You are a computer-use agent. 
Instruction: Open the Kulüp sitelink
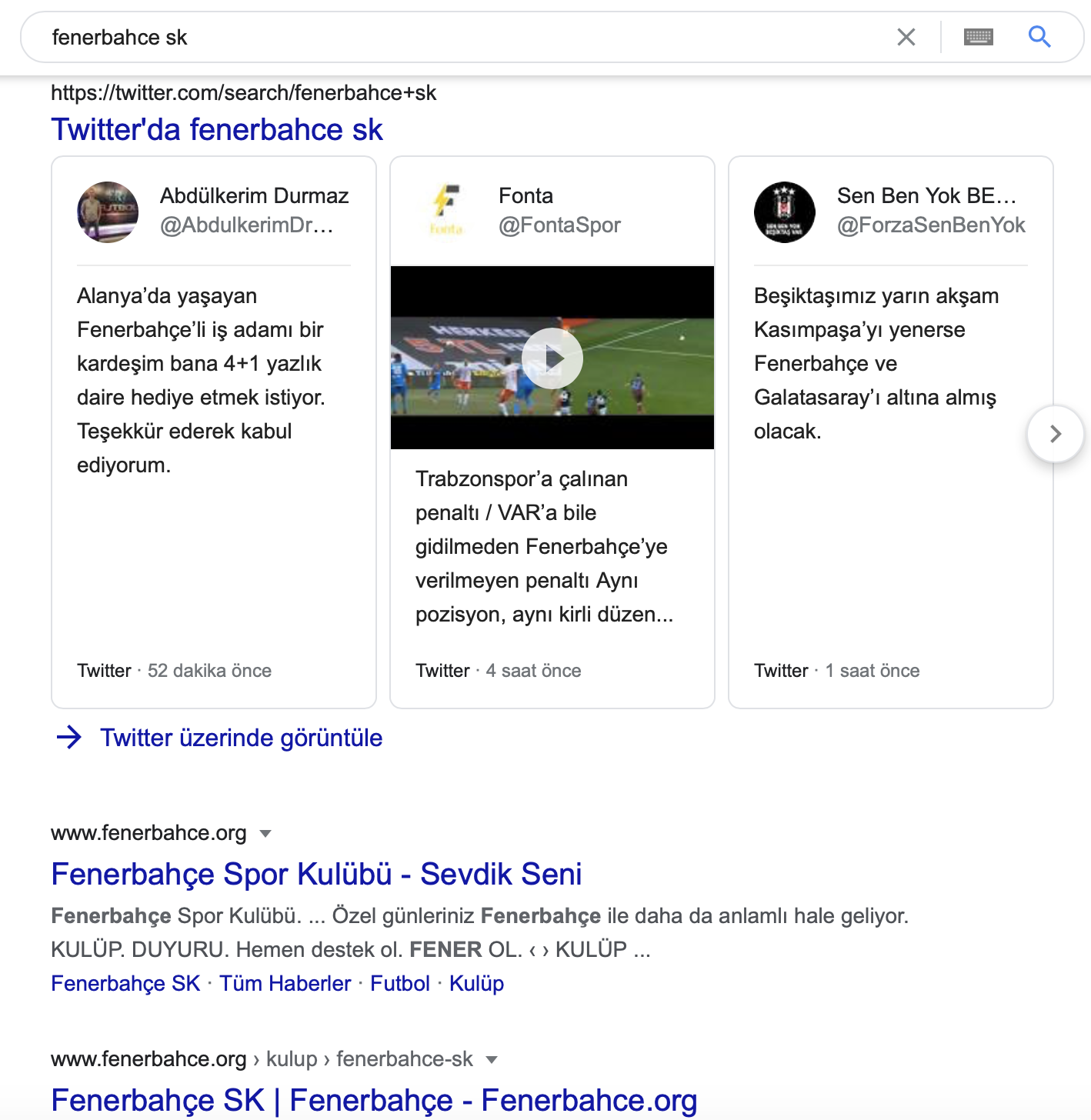point(477,983)
